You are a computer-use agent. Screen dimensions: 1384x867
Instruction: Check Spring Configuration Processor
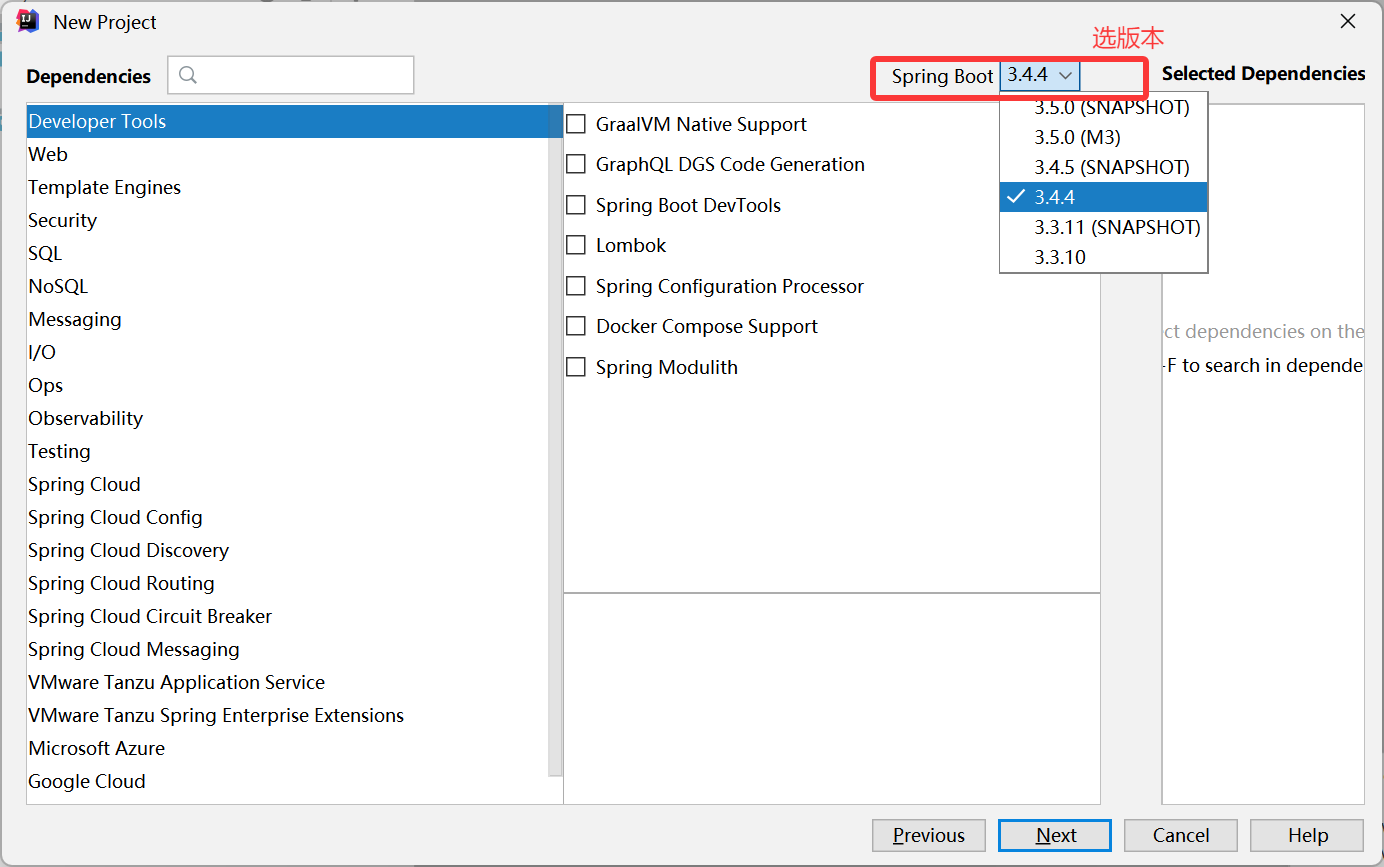click(576, 286)
